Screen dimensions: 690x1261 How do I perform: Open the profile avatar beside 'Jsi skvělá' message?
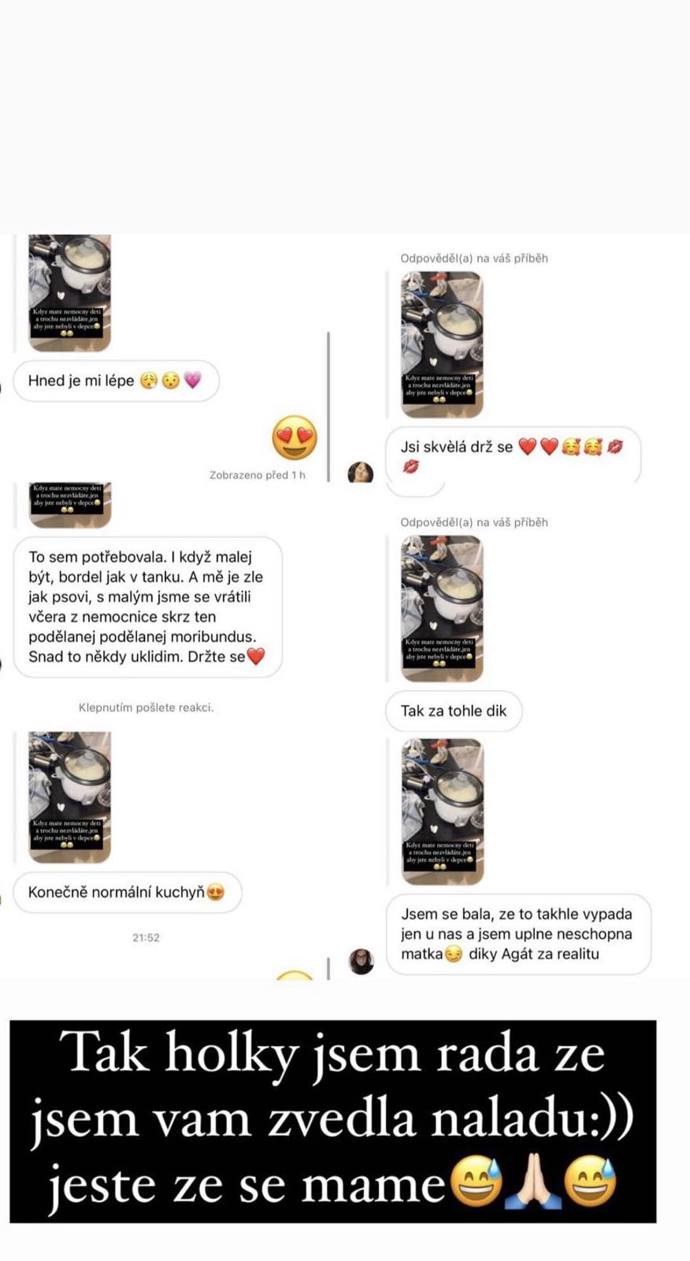pos(361,473)
